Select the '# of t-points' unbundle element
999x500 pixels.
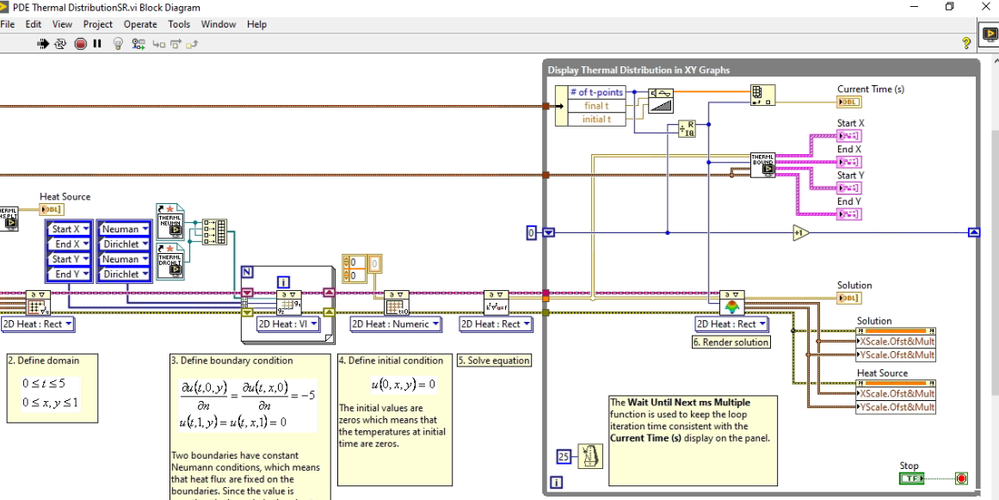click(596, 92)
